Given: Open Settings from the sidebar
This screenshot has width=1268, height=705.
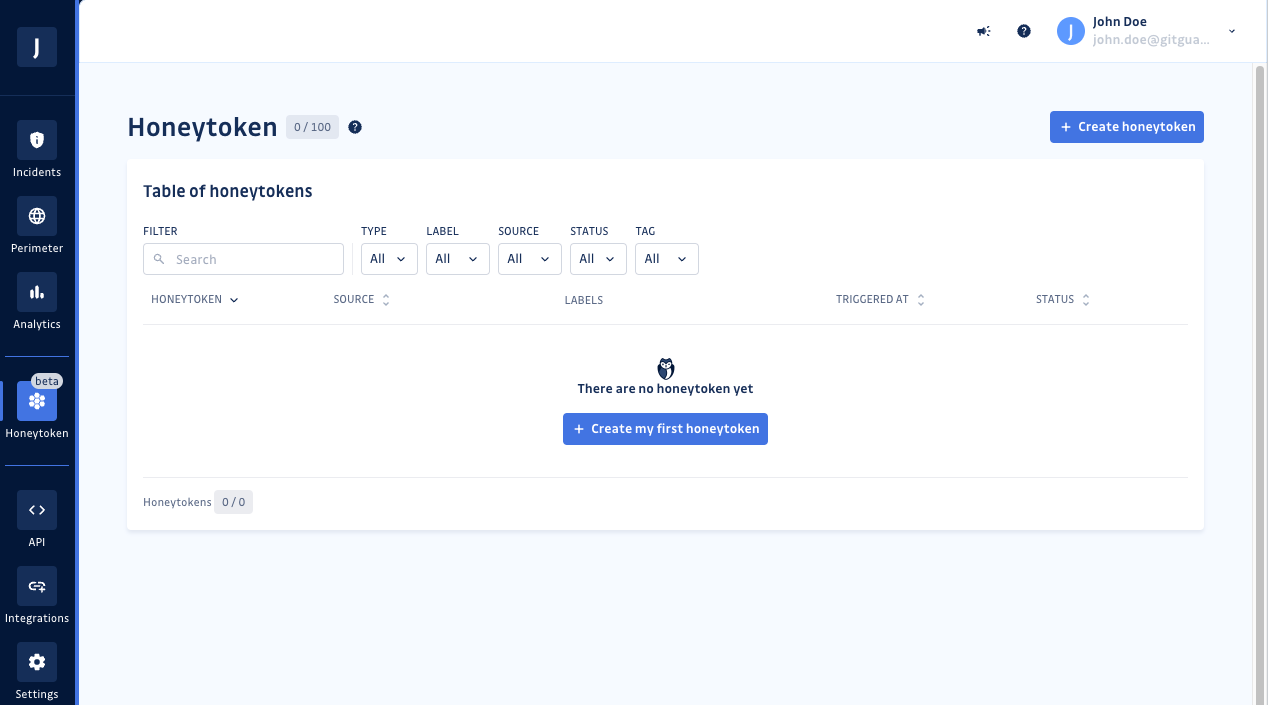Looking at the screenshot, I should click(x=36, y=670).
